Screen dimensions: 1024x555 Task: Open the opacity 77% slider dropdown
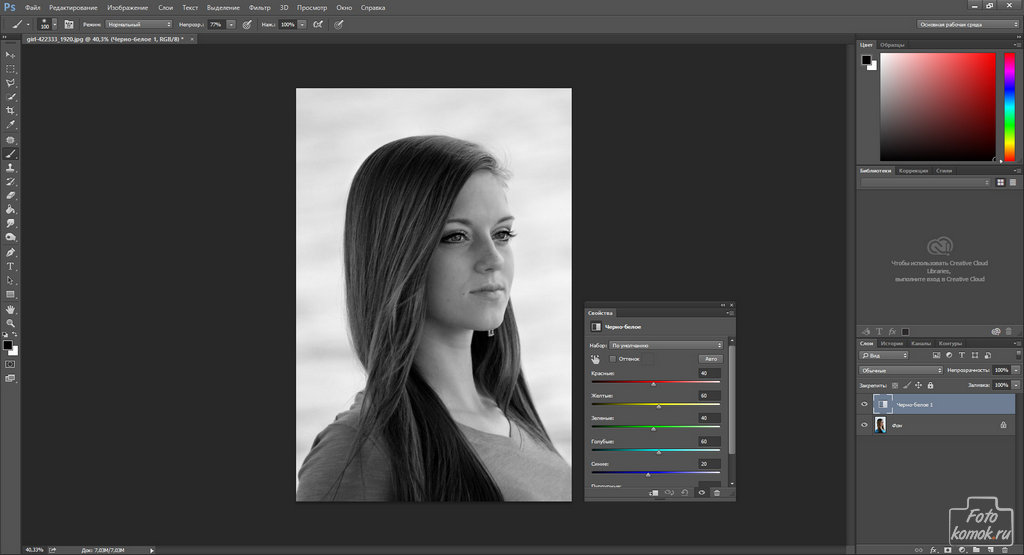231,24
